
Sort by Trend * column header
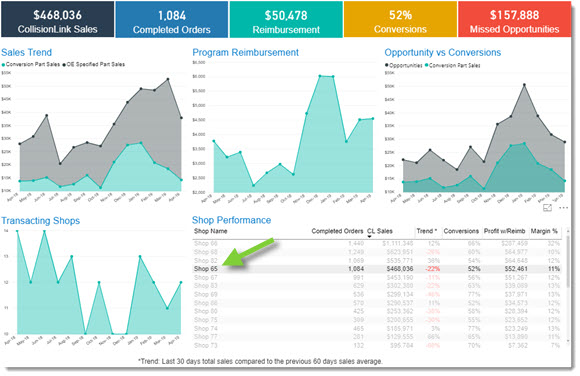coord(426,231)
